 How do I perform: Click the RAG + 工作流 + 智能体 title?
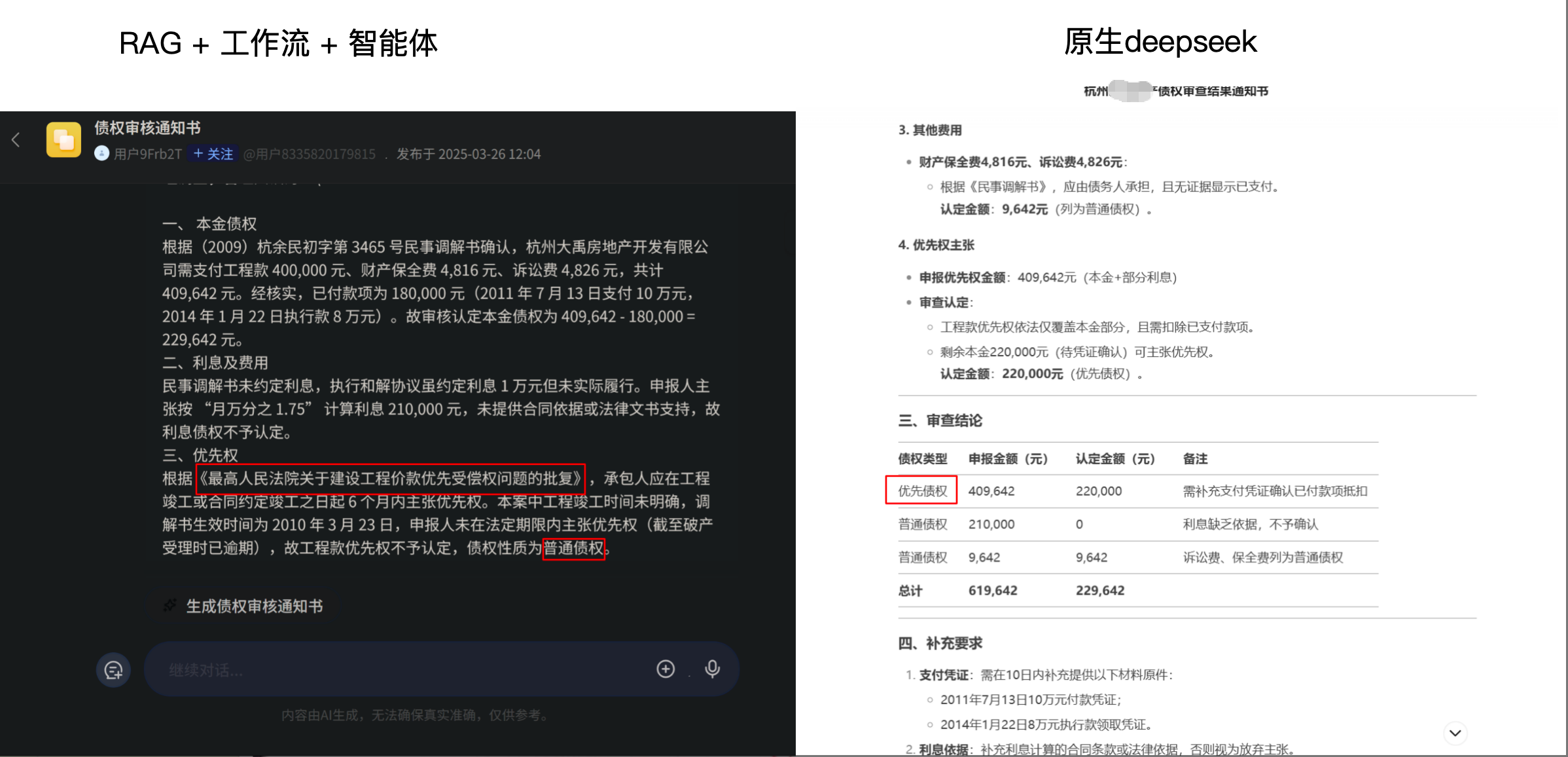coord(278,43)
